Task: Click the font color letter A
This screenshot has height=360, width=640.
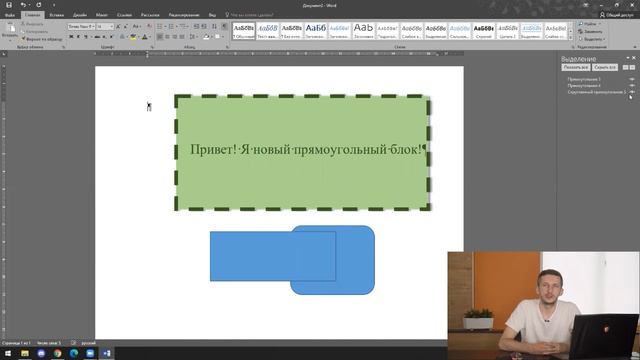Action: [x=144, y=37]
